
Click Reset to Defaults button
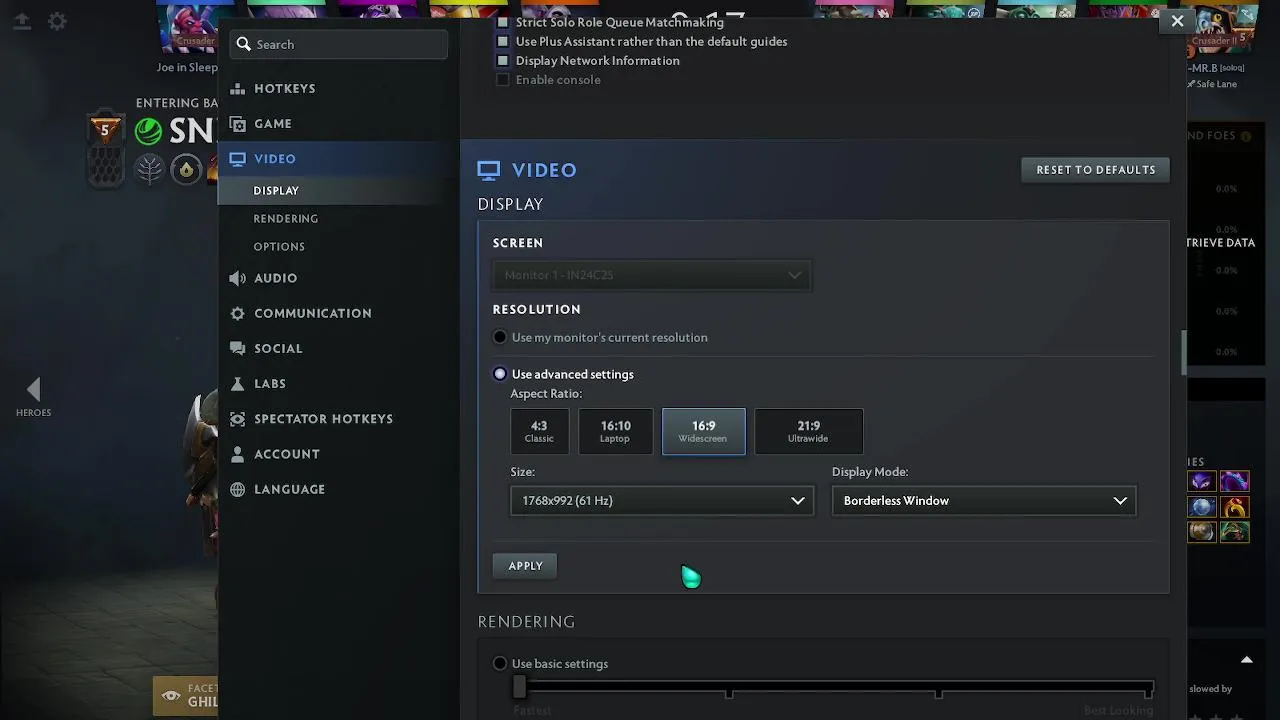(1095, 170)
